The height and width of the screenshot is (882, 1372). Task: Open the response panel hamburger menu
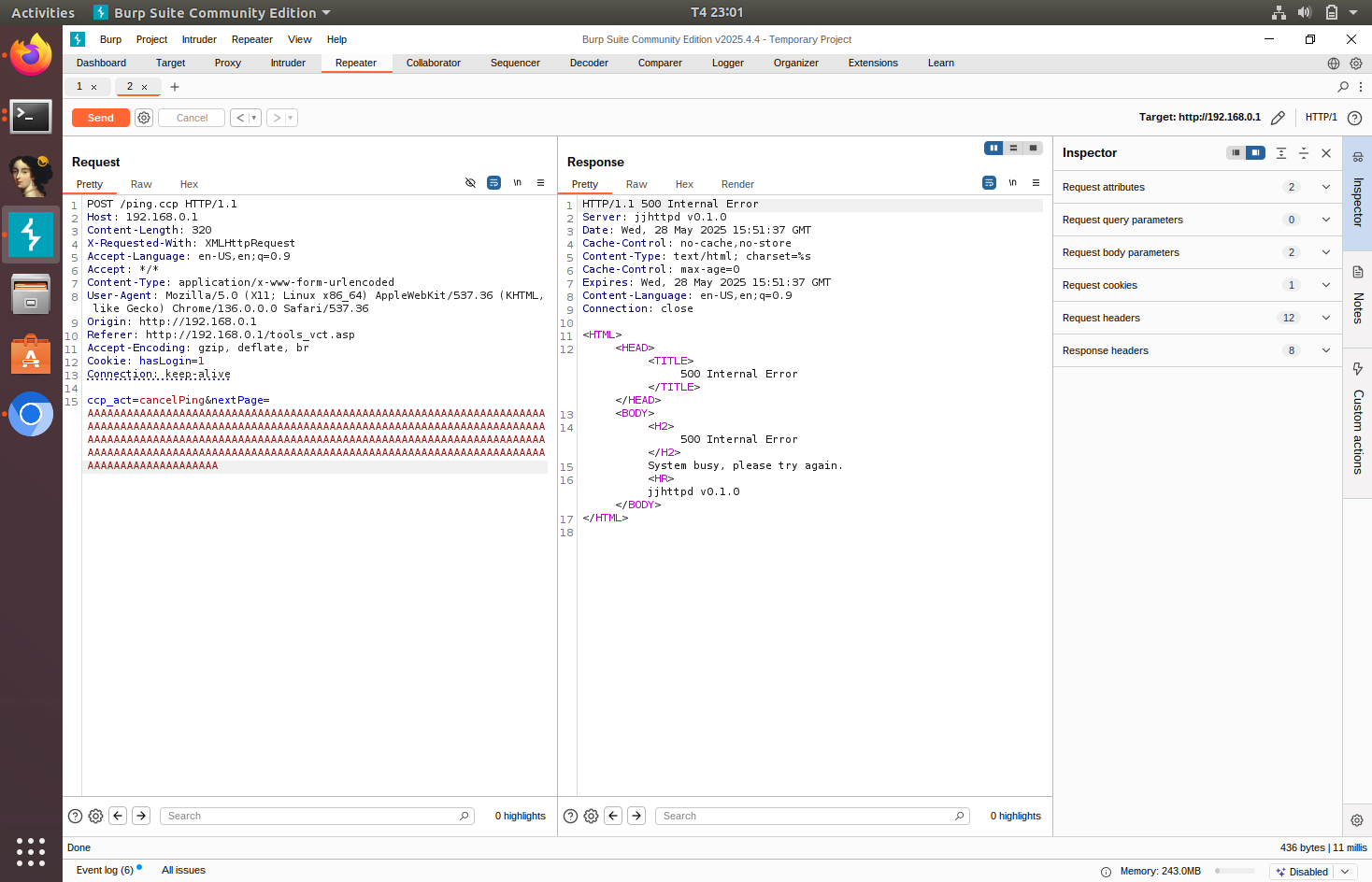click(x=1036, y=183)
